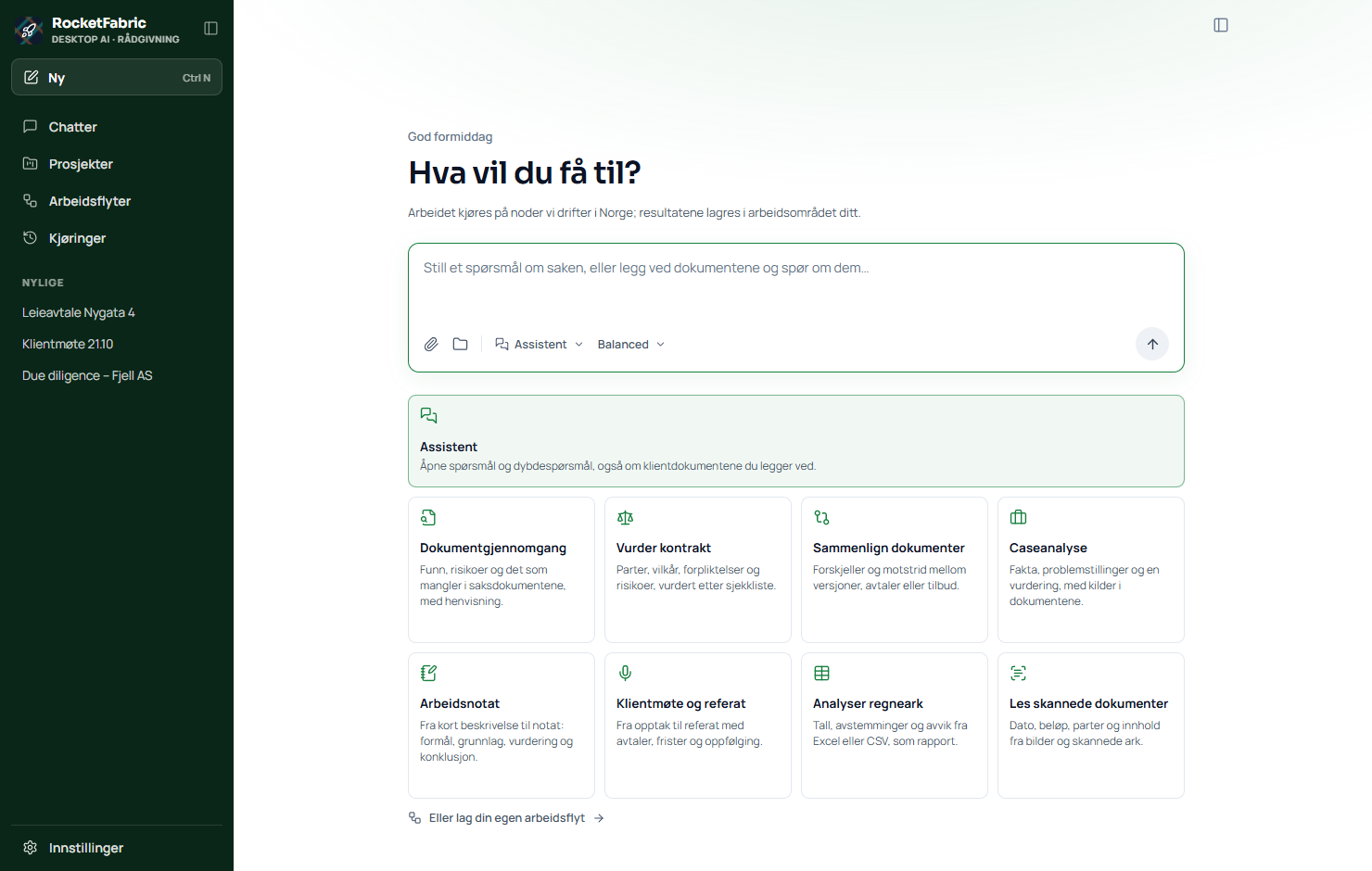
Task: Click the RocketFabric rocket logo
Action: [29, 30]
